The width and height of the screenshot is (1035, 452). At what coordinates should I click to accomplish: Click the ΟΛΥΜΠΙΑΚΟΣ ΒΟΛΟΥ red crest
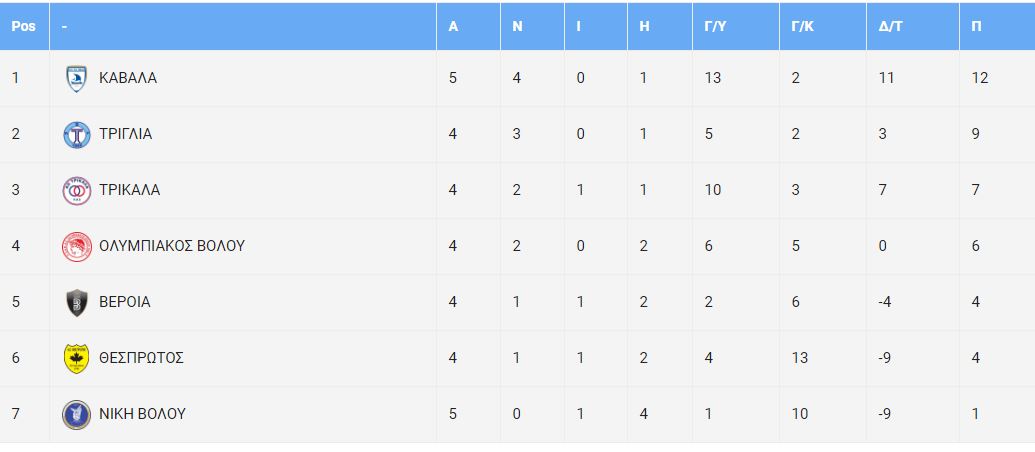point(77,247)
